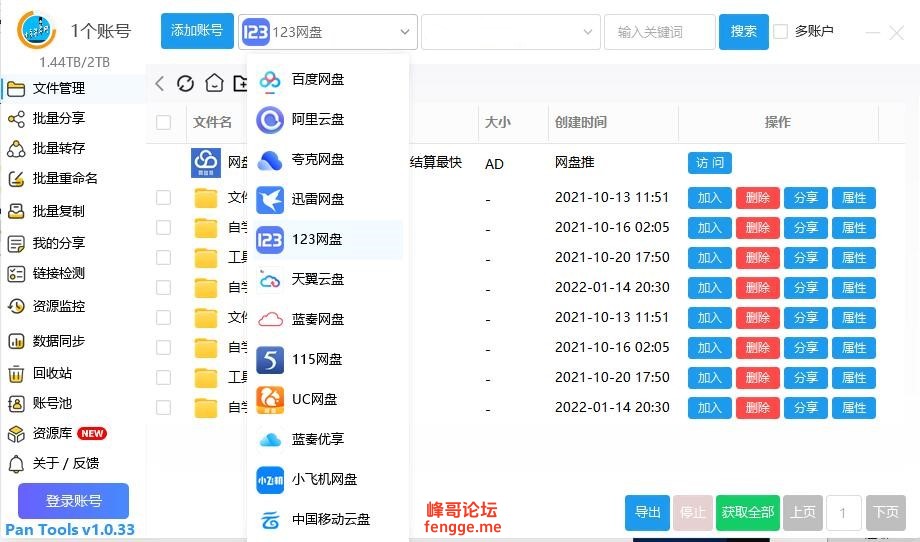920x542 pixels.
Task: Choose 蓝奏网盘 in dropdown
Action: click(327, 320)
